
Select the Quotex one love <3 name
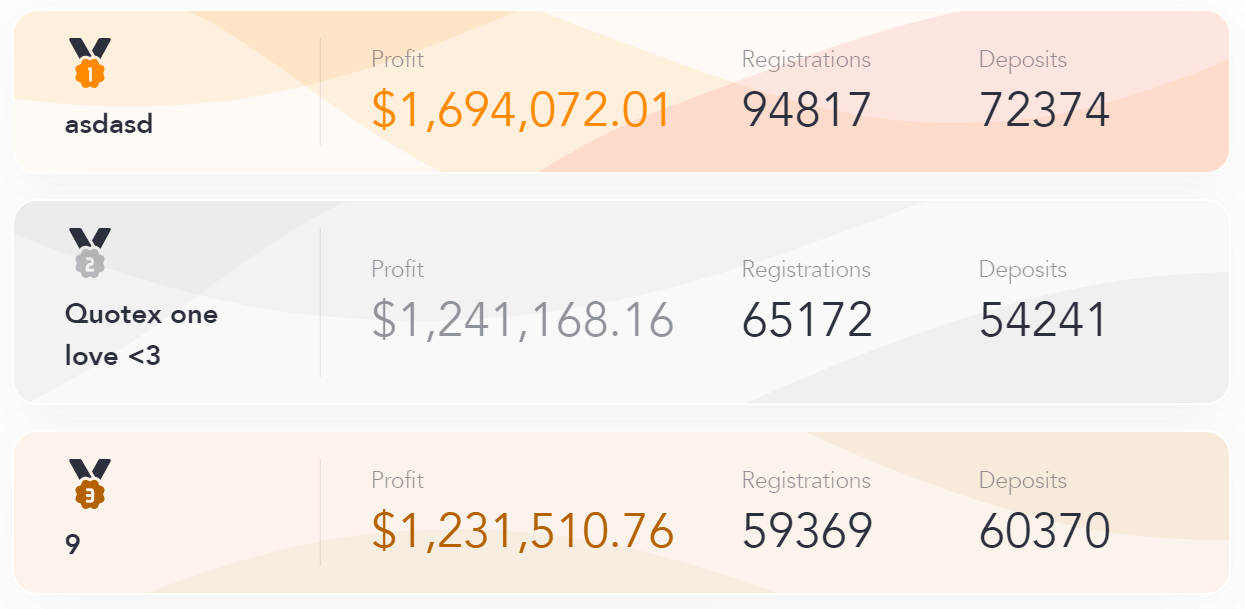(x=141, y=334)
